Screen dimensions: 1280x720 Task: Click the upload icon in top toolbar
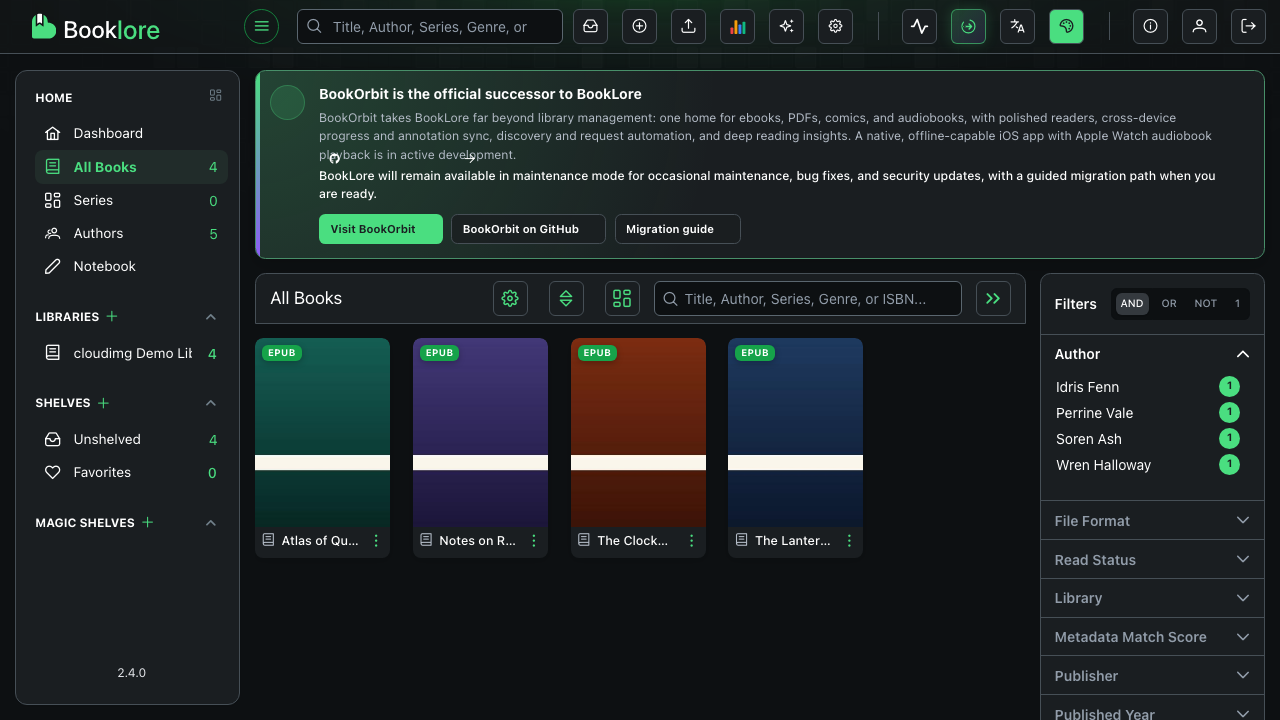(689, 26)
